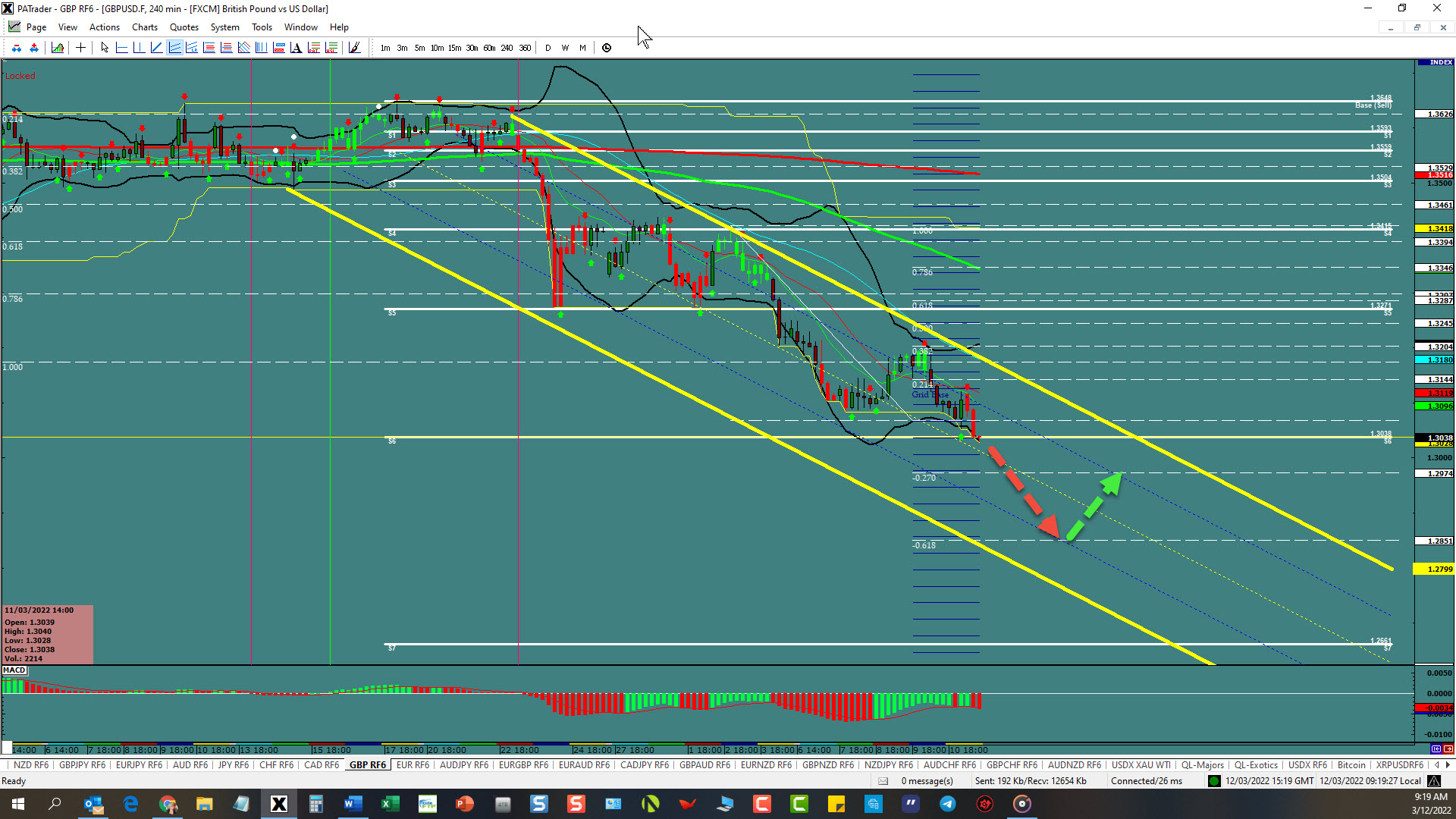Open the System menu
The height and width of the screenshot is (819, 1456).
point(224,27)
